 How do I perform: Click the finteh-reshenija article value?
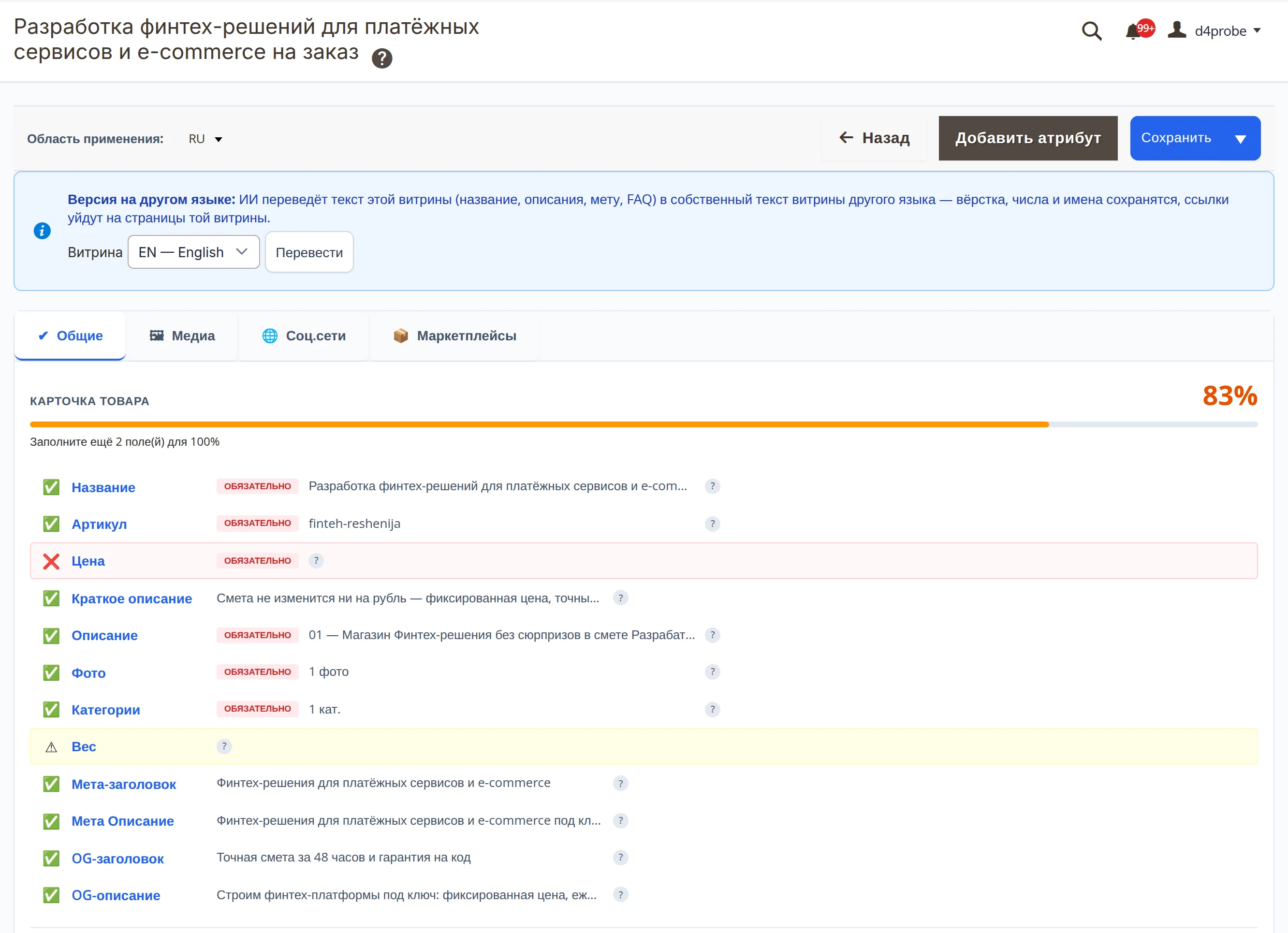[x=354, y=524]
